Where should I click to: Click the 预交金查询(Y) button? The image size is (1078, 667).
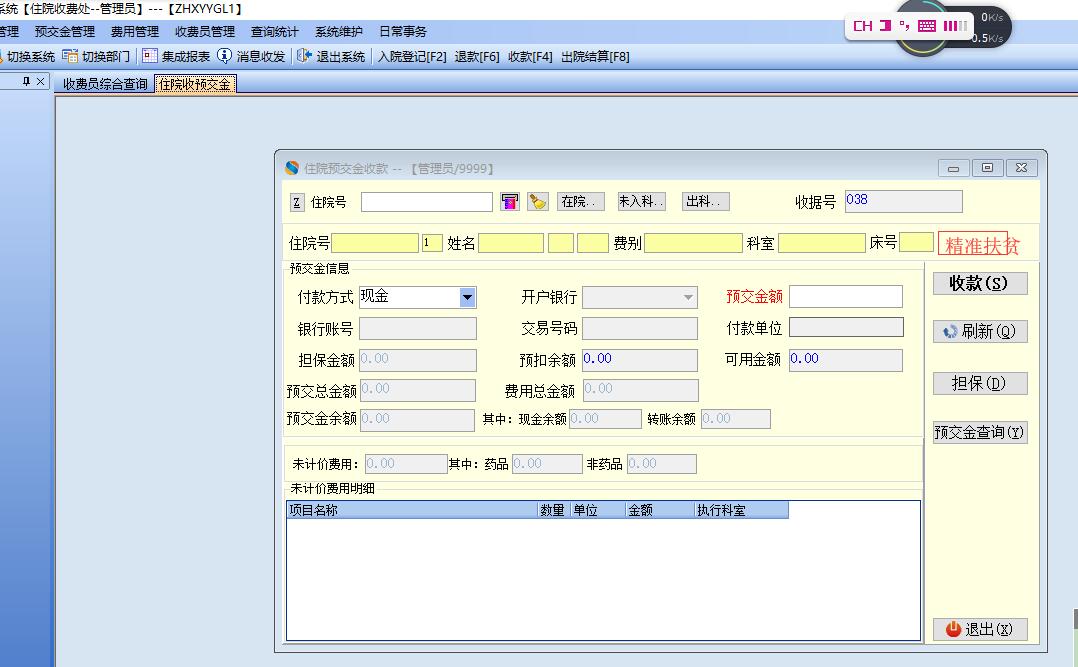pos(980,433)
